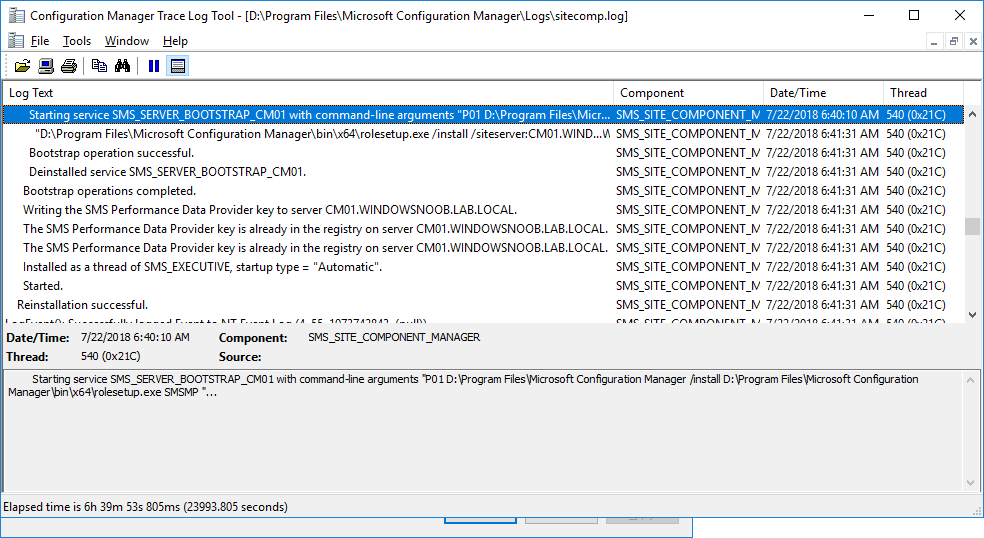Select the rolesetup.exe /install log row

coord(483,134)
